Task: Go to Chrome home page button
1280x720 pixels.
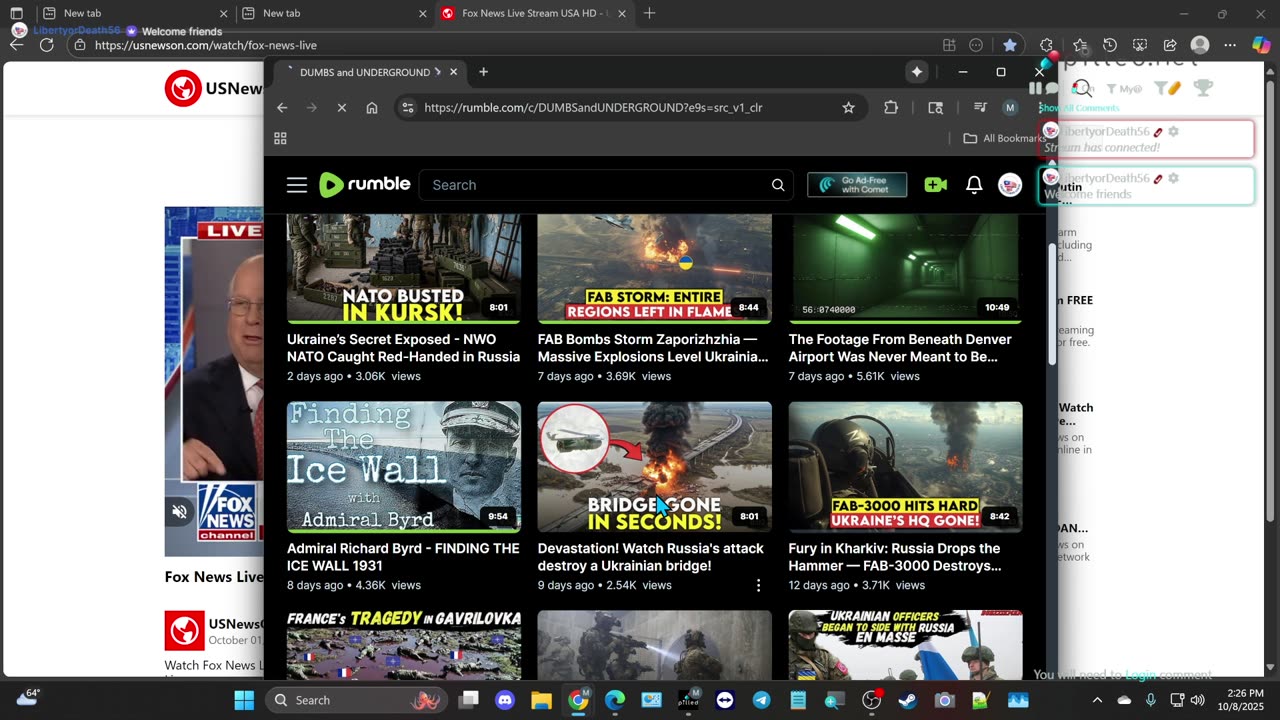Action: pyautogui.click(x=372, y=108)
